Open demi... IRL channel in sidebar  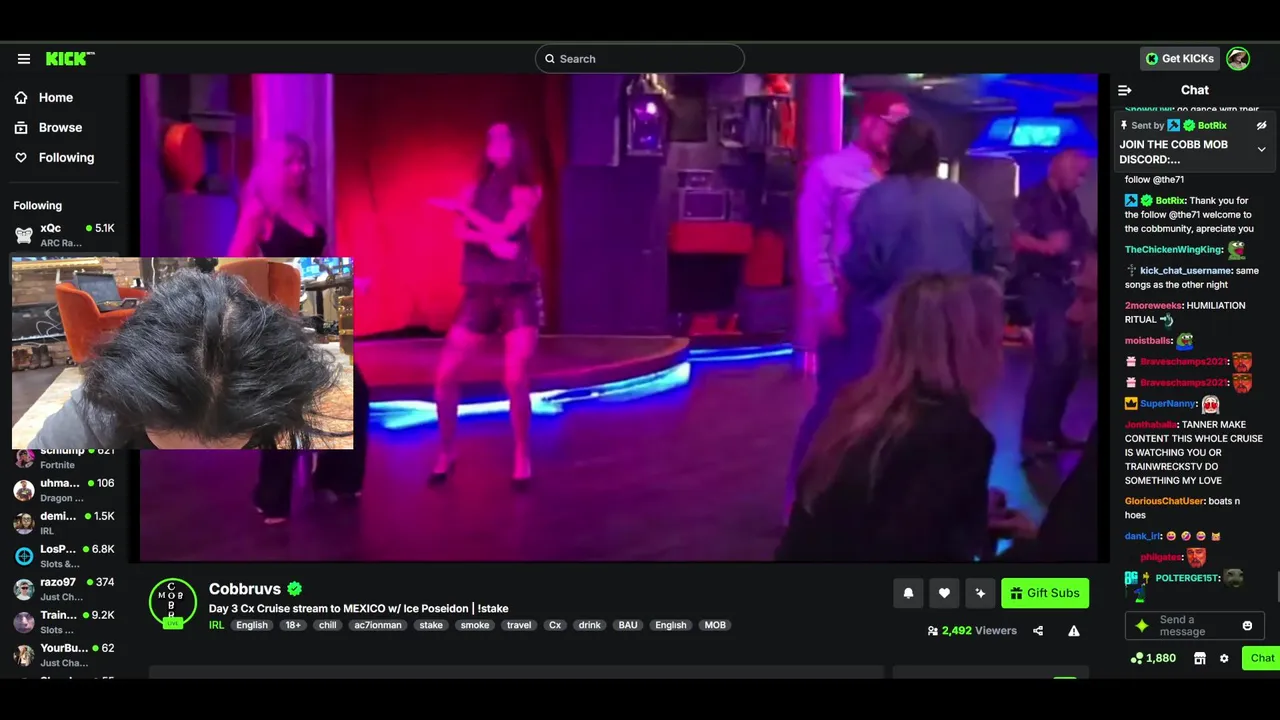click(64, 523)
